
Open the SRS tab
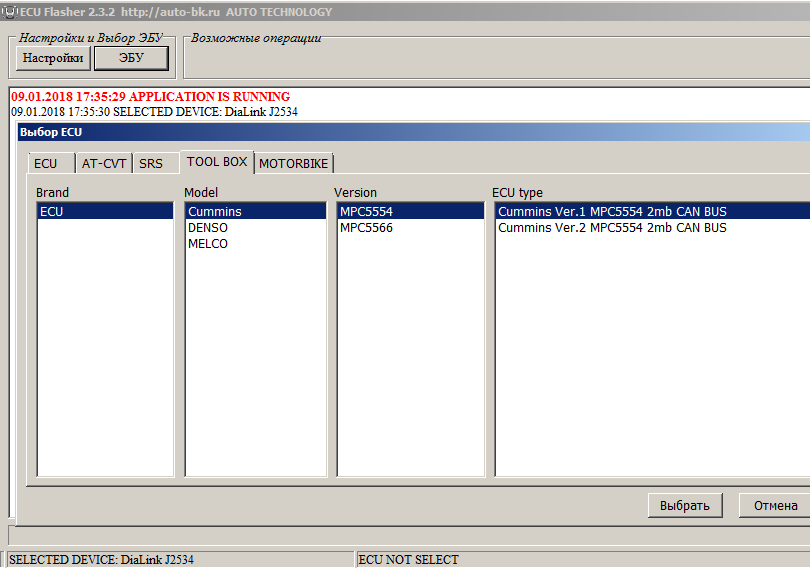pos(155,164)
